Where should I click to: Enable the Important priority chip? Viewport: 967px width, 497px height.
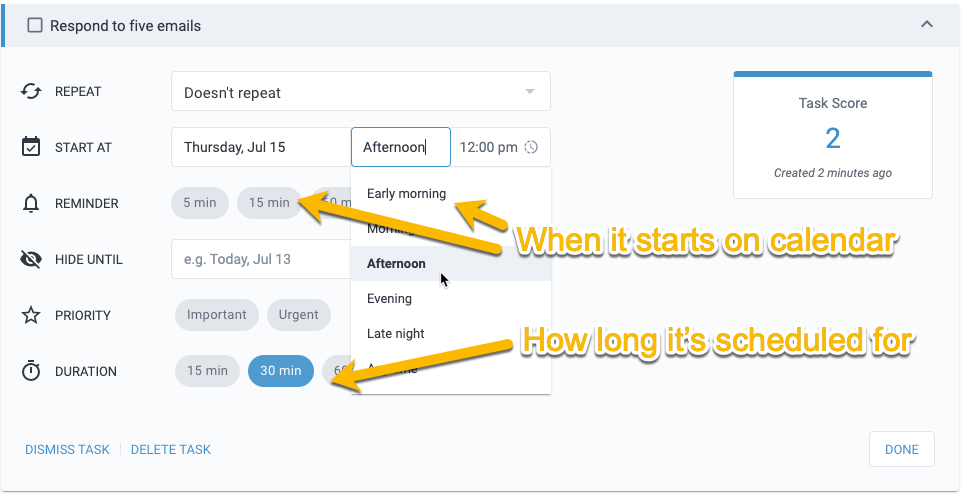point(216,314)
